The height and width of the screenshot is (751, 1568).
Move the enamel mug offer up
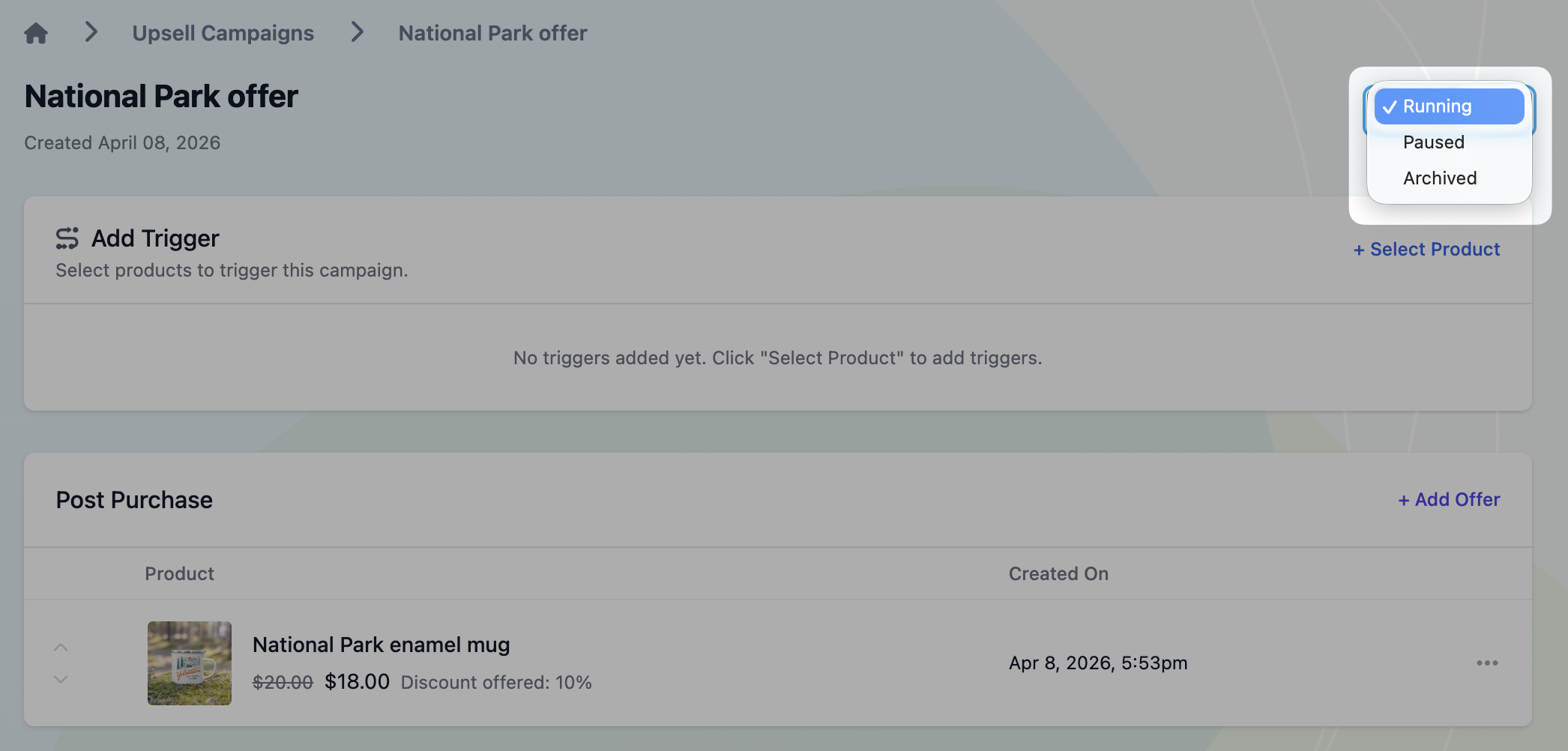point(61,647)
